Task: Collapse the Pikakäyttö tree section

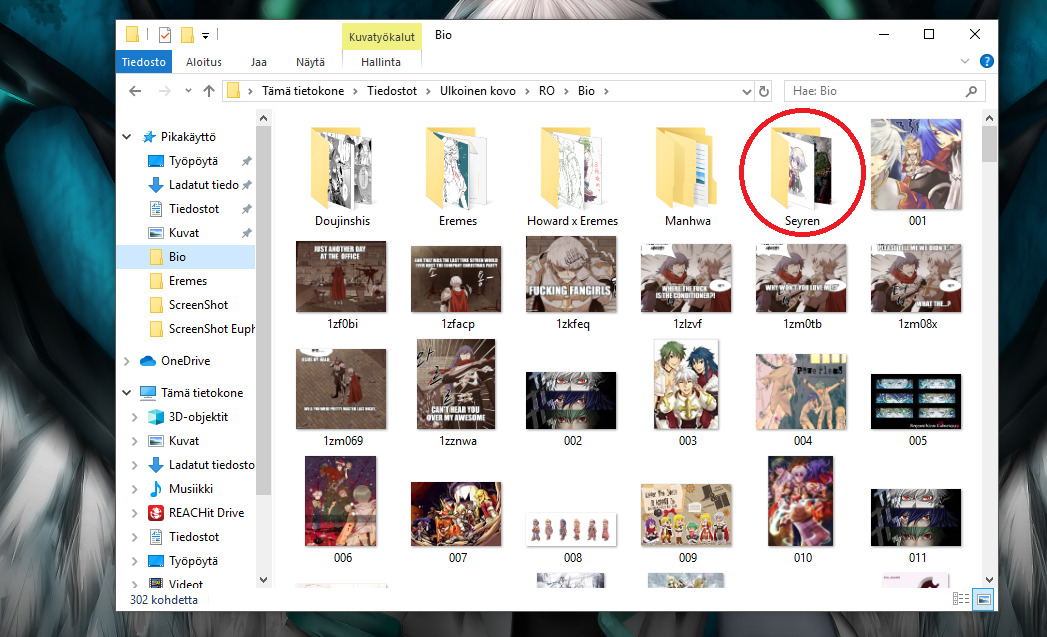Action: click(126, 137)
